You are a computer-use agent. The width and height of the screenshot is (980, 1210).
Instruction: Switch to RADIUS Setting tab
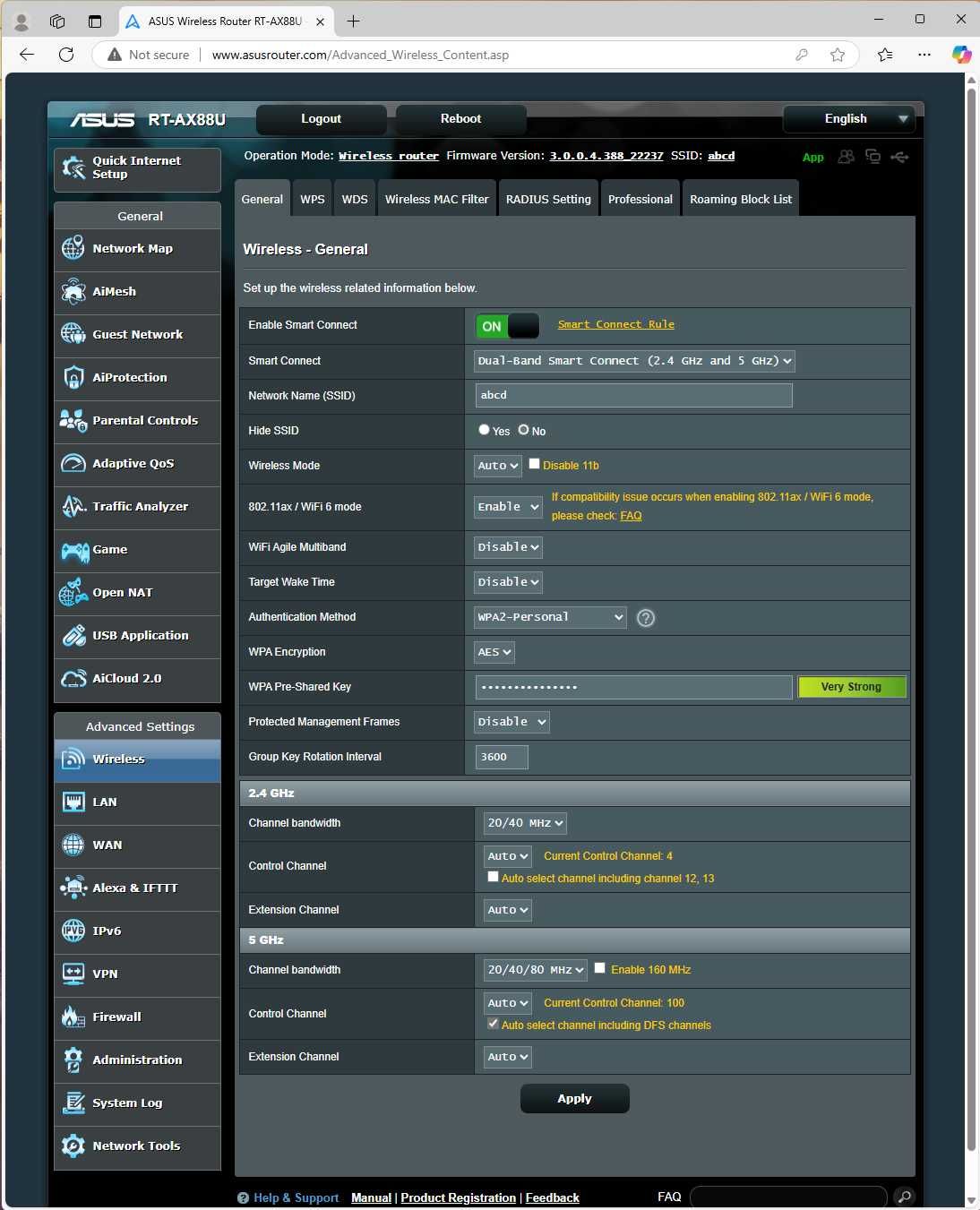[x=548, y=199]
